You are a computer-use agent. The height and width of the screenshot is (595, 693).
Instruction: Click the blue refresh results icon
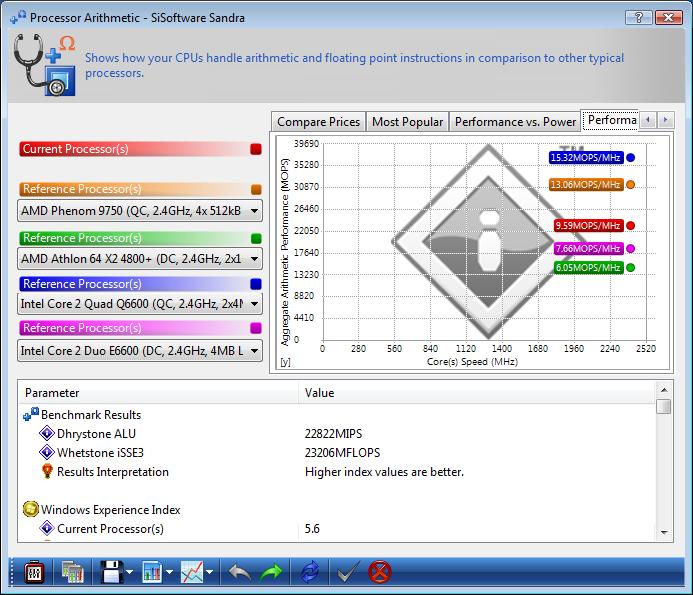point(310,572)
